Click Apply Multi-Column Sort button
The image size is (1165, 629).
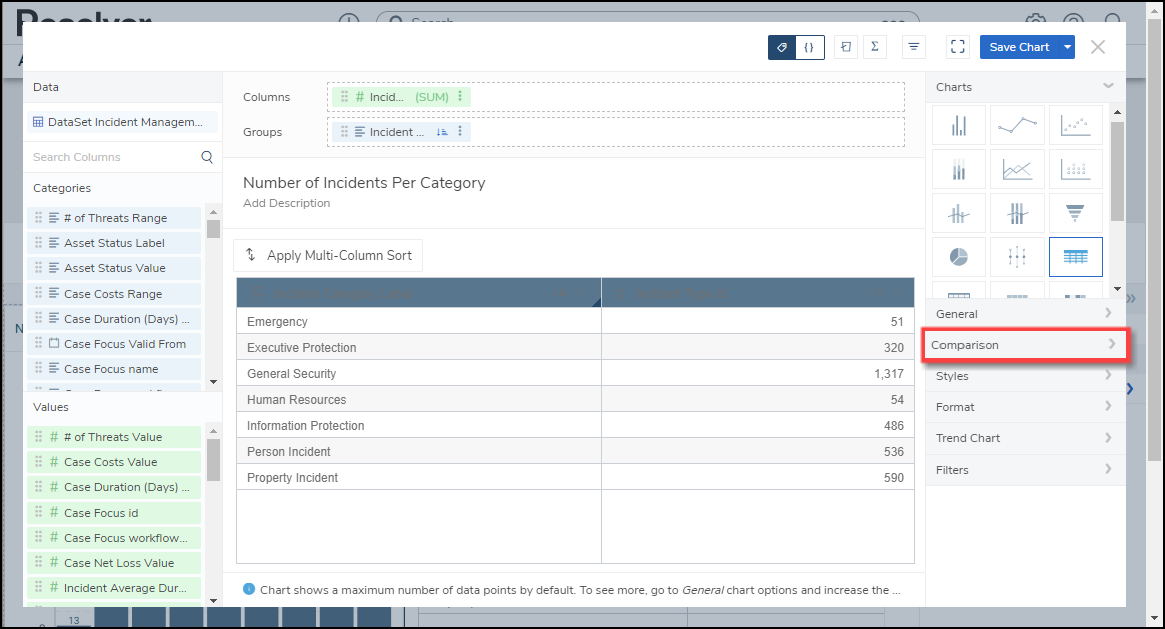[328, 255]
